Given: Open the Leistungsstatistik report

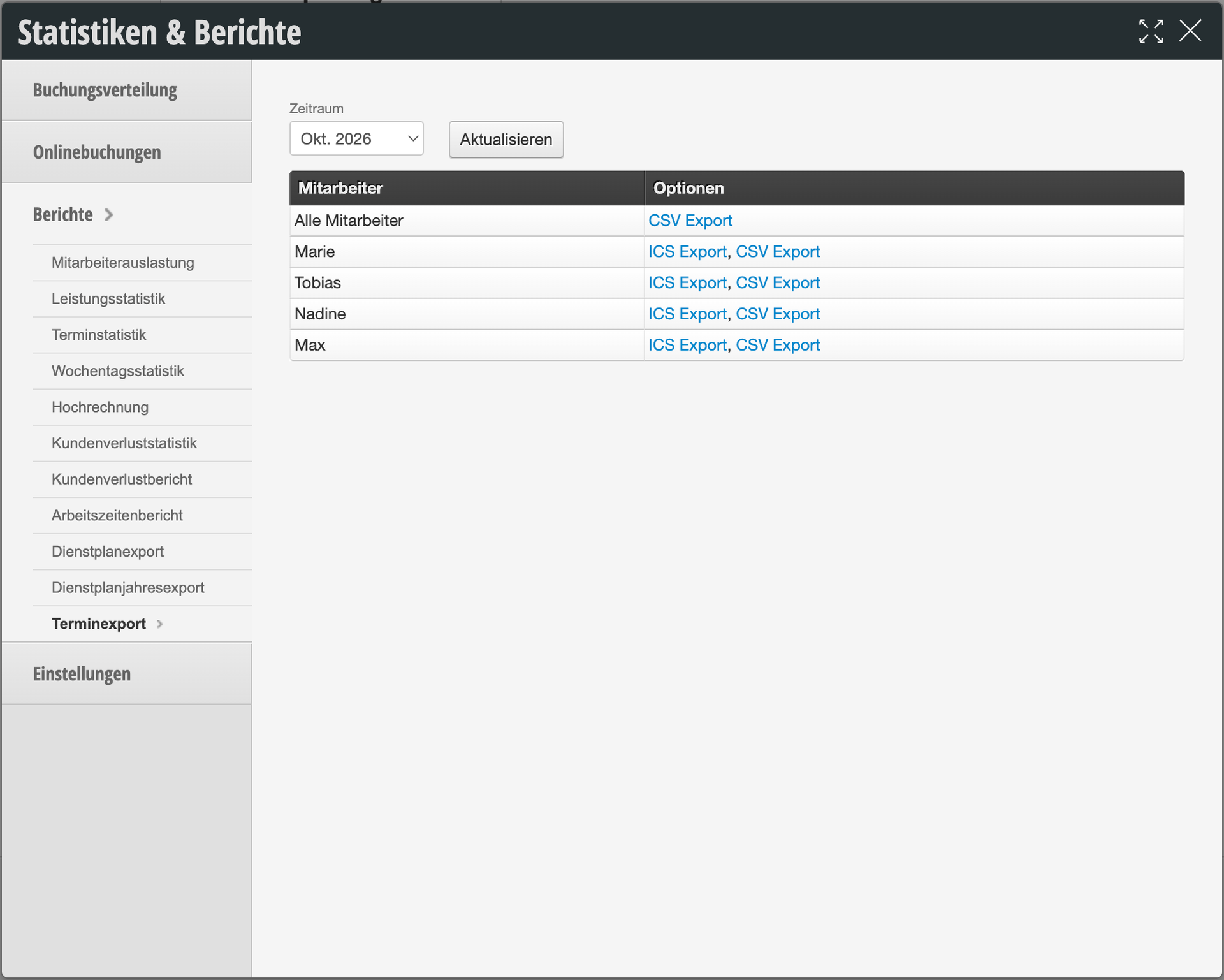Looking at the screenshot, I should (108, 299).
